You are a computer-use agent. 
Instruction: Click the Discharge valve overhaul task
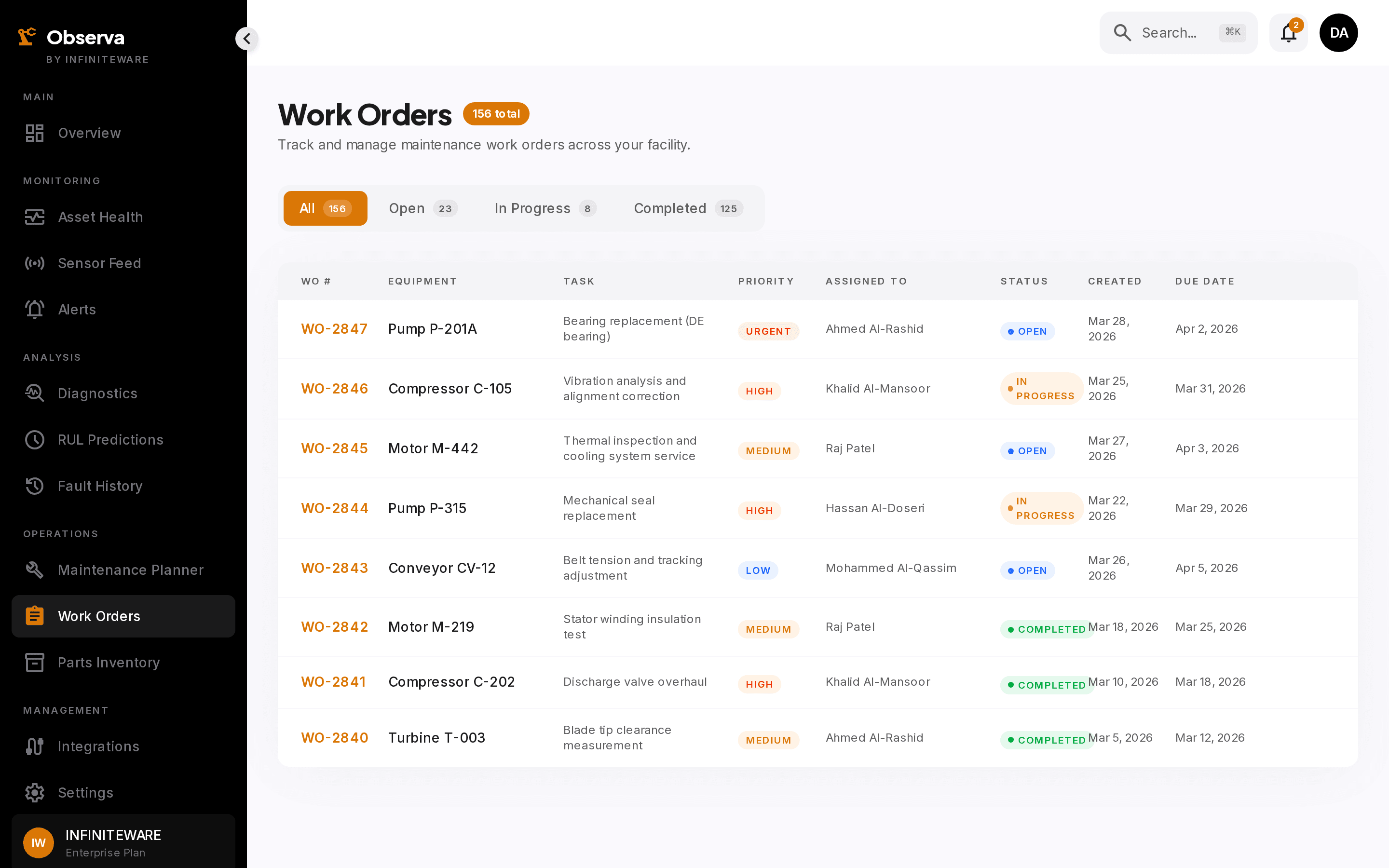click(x=635, y=682)
